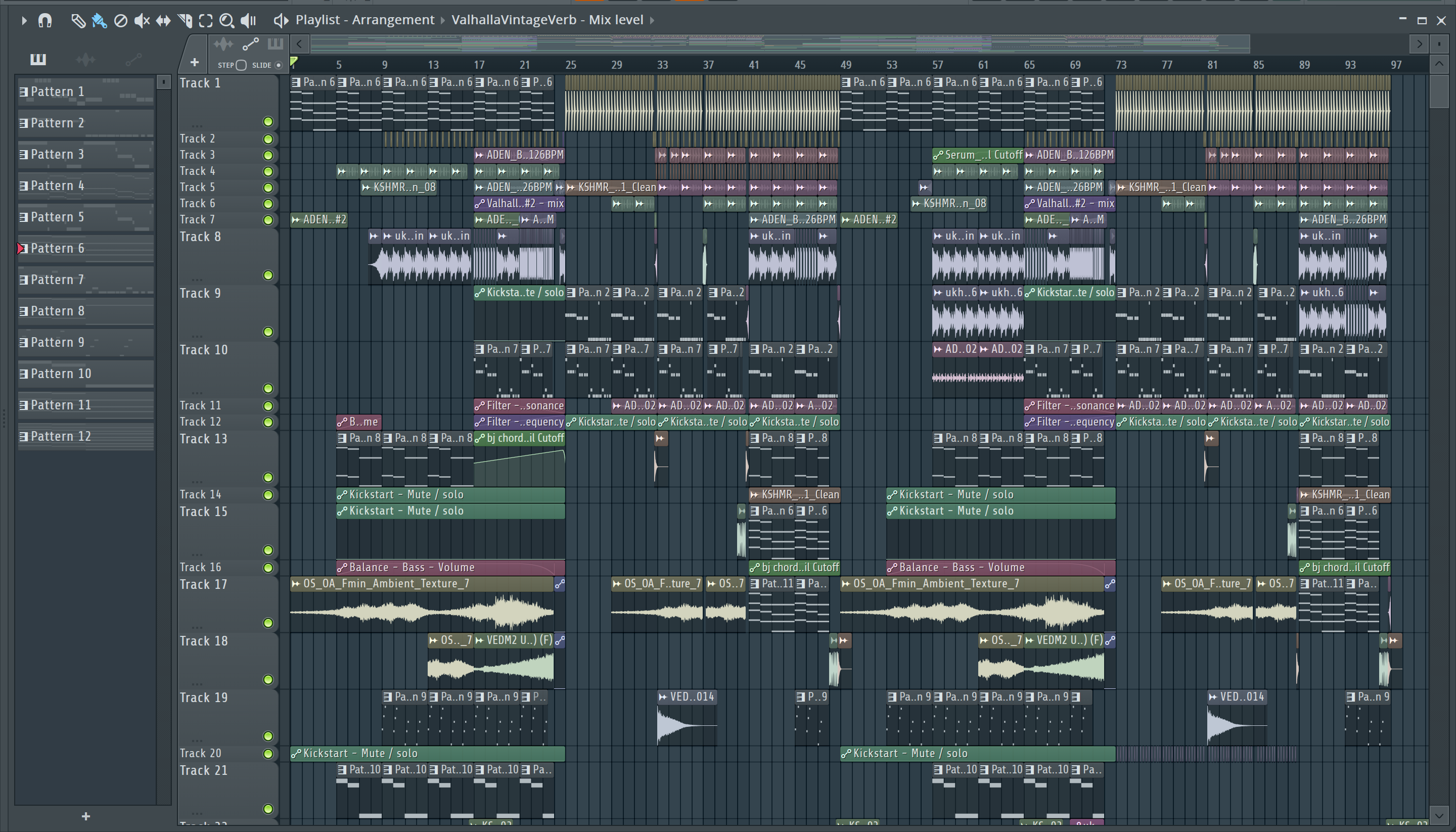Select Balance - Bass - Volume automation clip
This screenshot has height=832, width=1456.
pyautogui.click(x=451, y=568)
